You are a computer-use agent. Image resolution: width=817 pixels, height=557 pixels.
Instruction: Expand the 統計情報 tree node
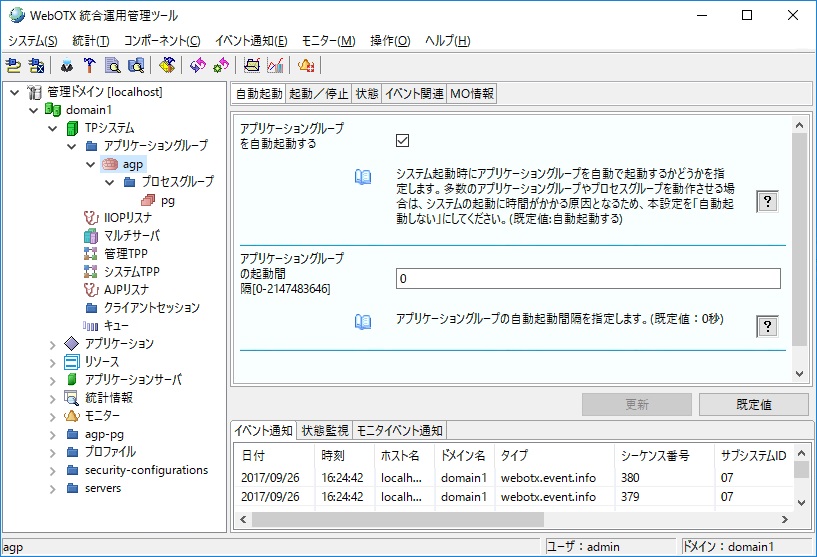[x=52, y=398]
